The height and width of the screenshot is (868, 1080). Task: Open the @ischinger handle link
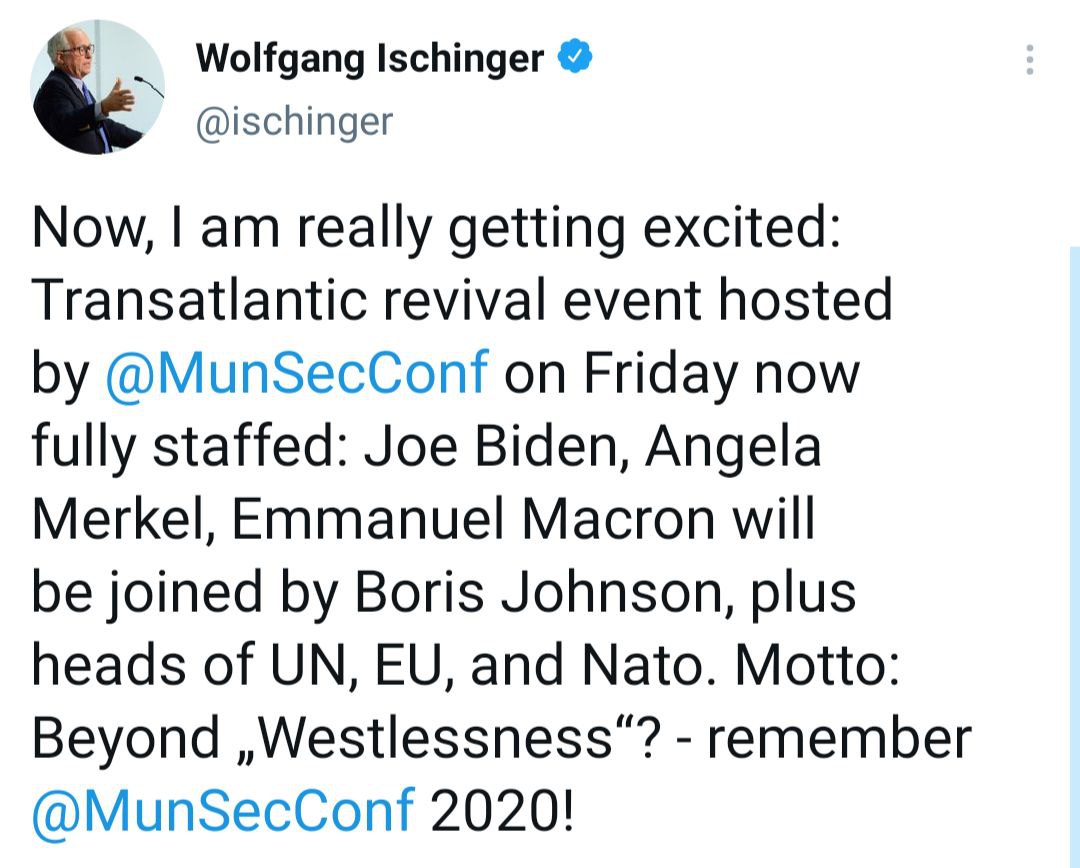coord(295,122)
